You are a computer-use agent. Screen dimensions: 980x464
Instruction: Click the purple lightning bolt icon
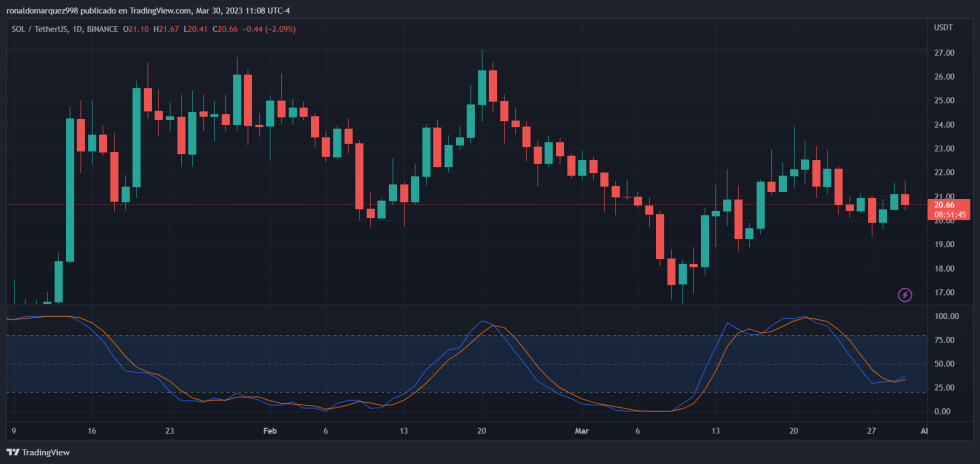click(x=905, y=294)
